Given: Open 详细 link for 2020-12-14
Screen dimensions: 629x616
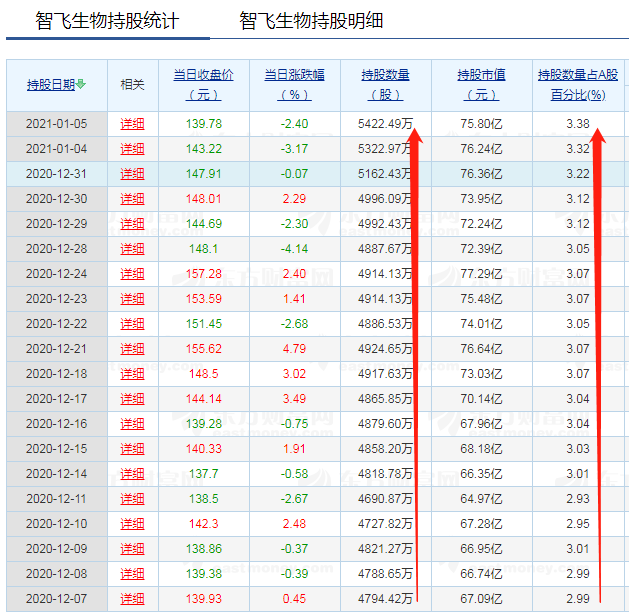Looking at the screenshot, I should click(x=132, y=474).
